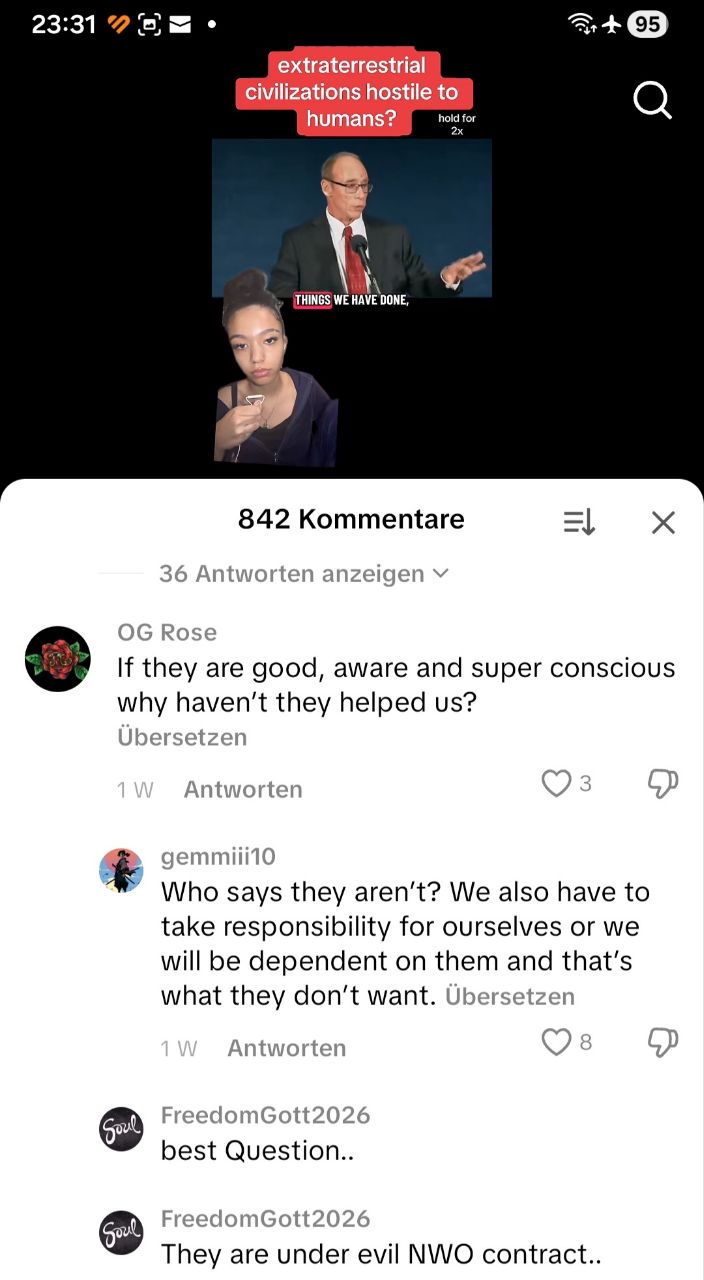
Task: Dislike OG Rose's comment
Action: [663, 785]
